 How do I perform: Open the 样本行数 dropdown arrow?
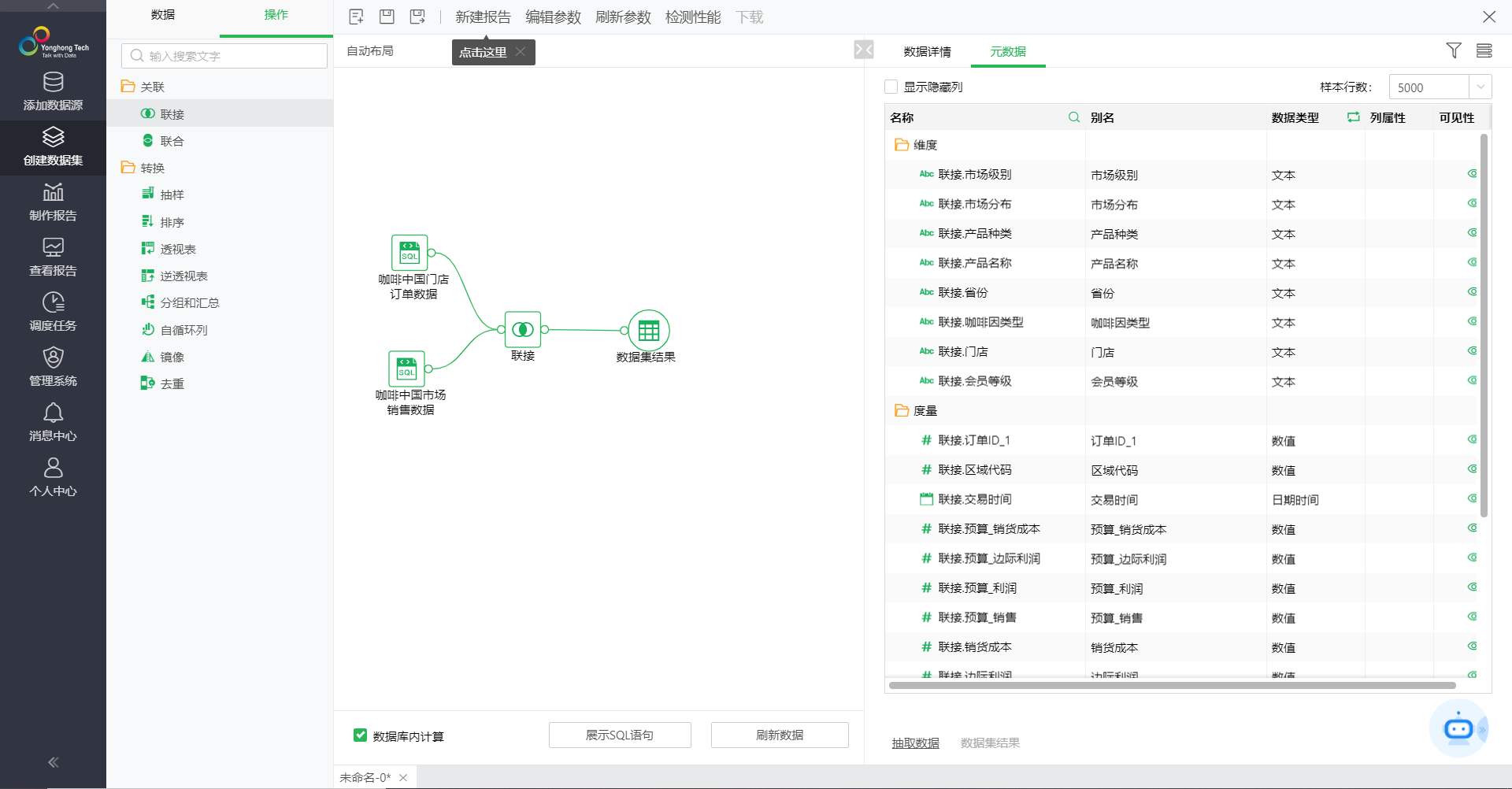(1480, 87)
